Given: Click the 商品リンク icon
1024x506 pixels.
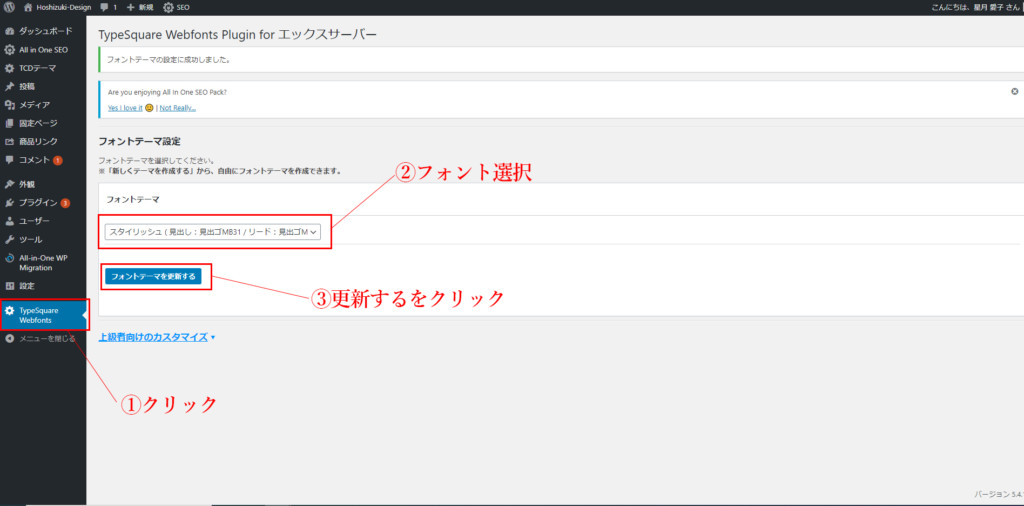Looking at the screenshot, I should click(x=9, y=141).
